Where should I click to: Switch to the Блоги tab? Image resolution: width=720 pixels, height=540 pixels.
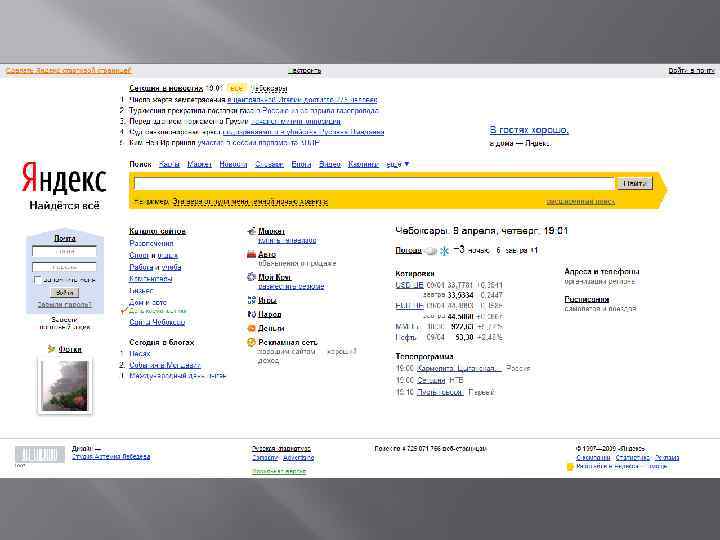pyautogui.click(x=301, y=164)
